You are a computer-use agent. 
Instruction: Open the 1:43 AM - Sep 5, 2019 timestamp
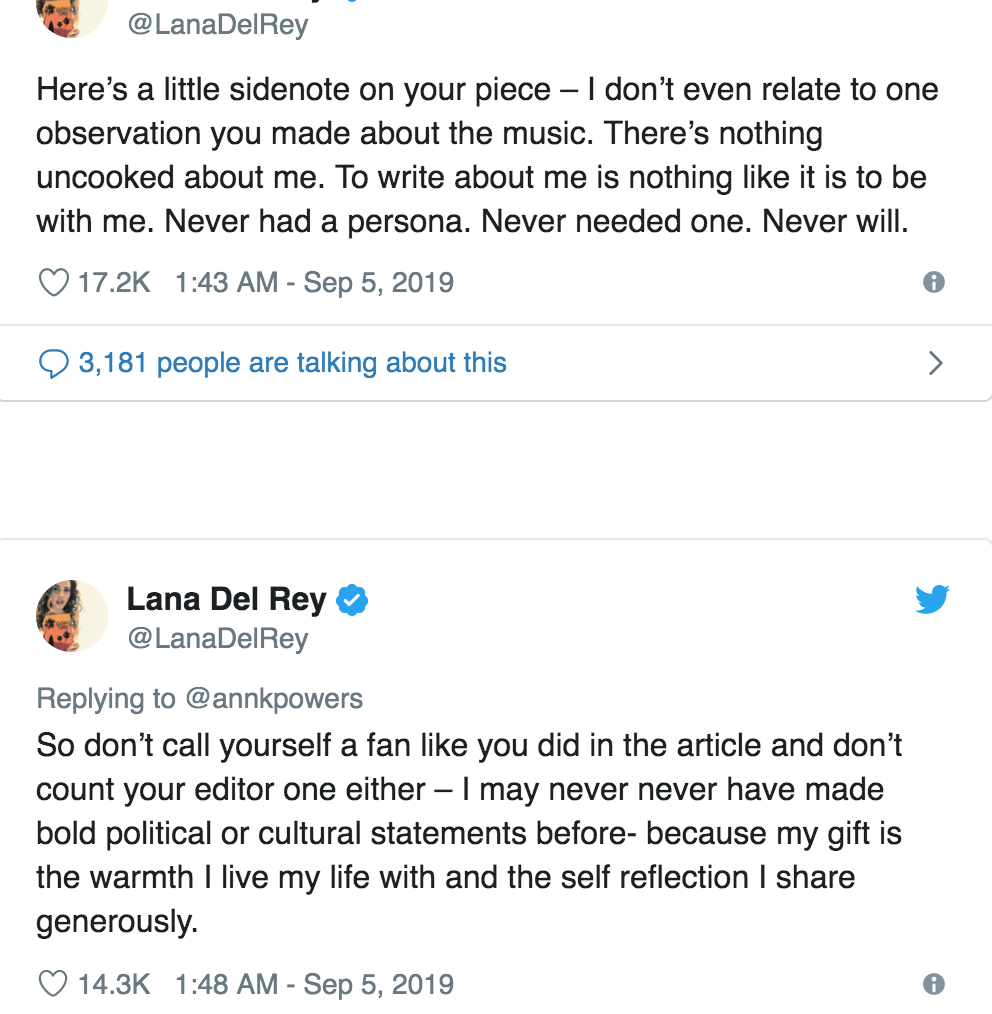(314, 283)
